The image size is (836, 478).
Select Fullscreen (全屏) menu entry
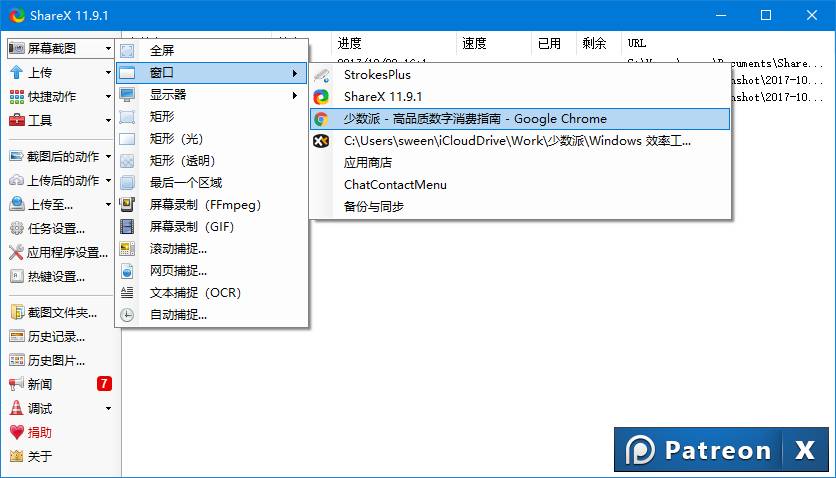[212, 51]
